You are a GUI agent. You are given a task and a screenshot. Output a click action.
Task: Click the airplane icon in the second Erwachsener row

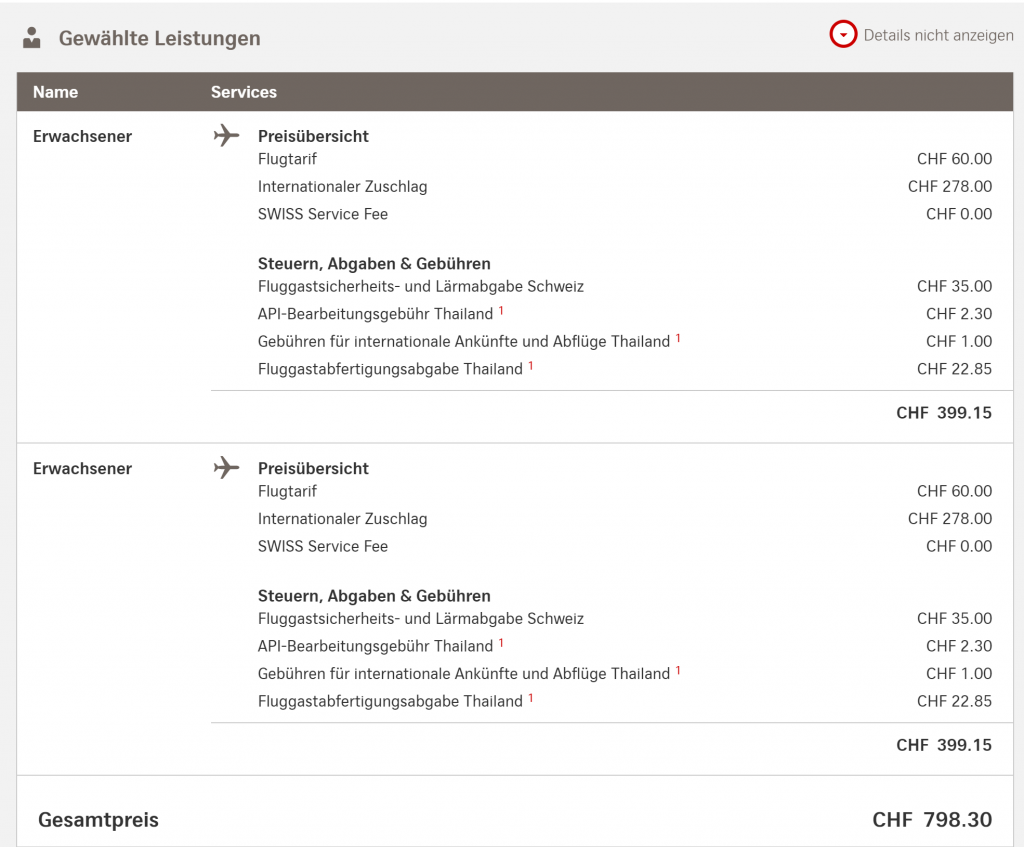[227, 467]
